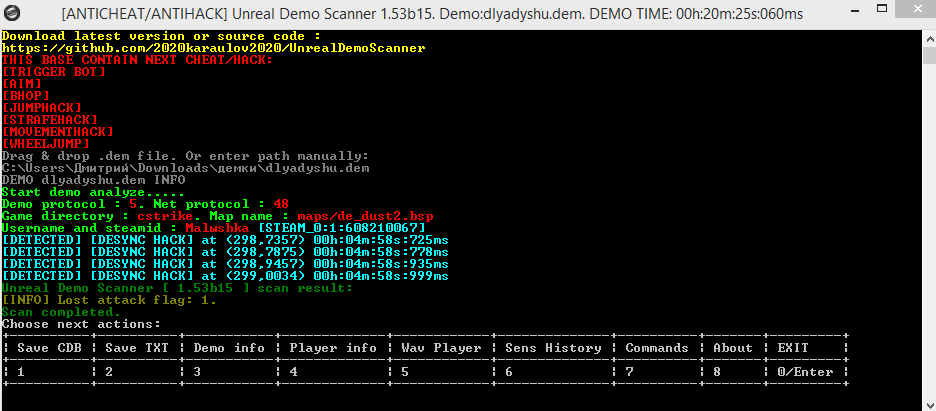
Task: Click the number 4 under Player info
Action: tap(293, 372)
